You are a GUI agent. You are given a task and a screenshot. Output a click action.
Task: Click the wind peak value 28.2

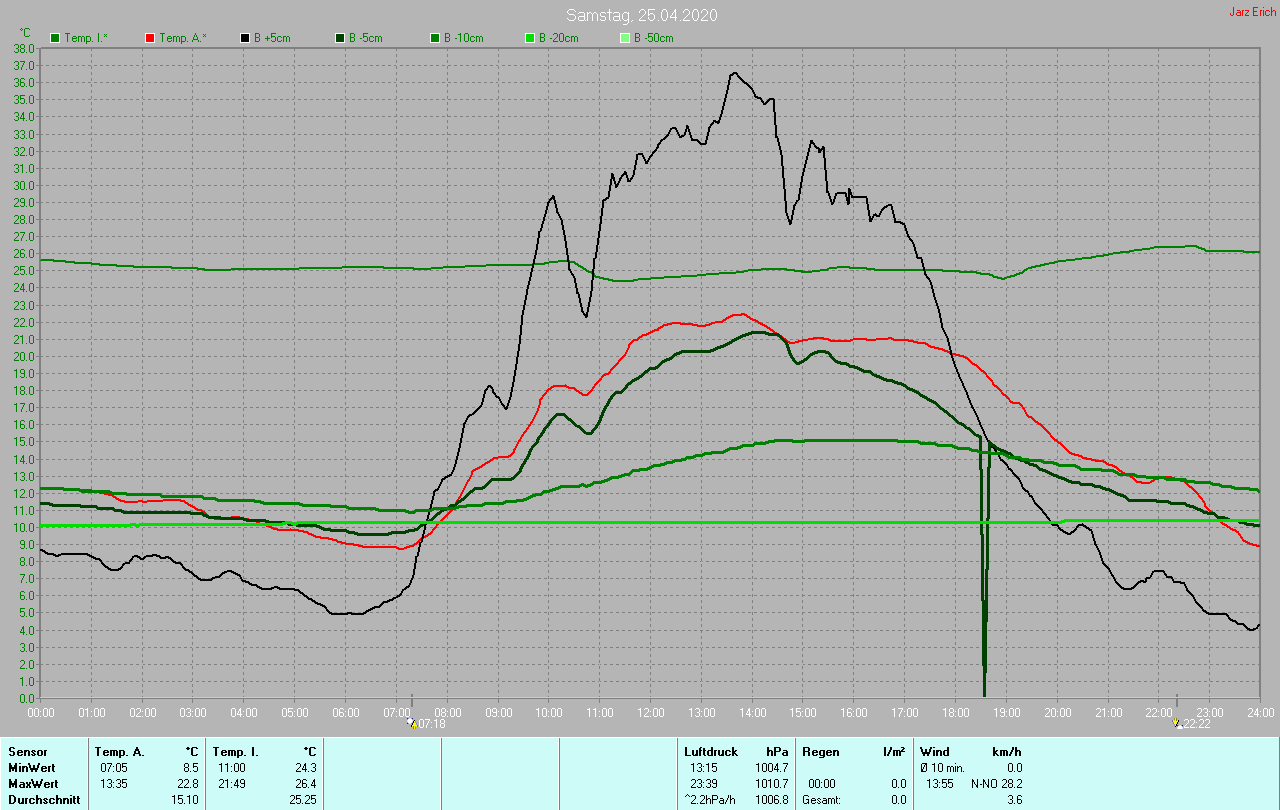1011,783
